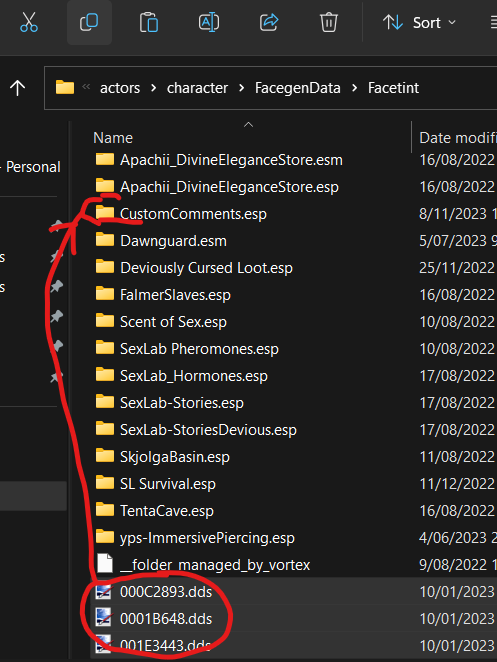Open chevron after 'character' breadcrumb
The image size is (497, 662).
[241, 88]
